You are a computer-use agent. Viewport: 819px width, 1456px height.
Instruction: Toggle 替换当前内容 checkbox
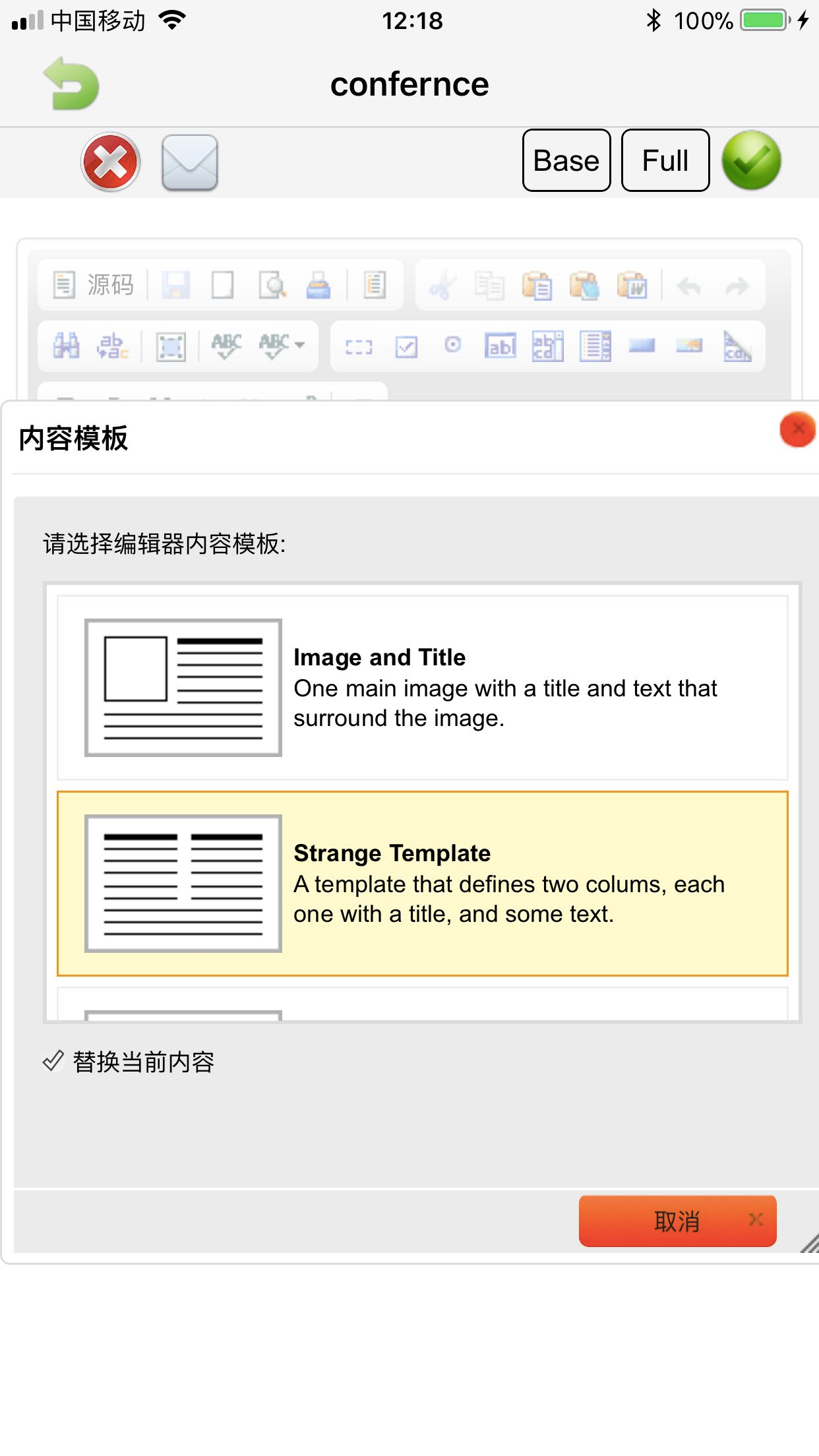53,1062
